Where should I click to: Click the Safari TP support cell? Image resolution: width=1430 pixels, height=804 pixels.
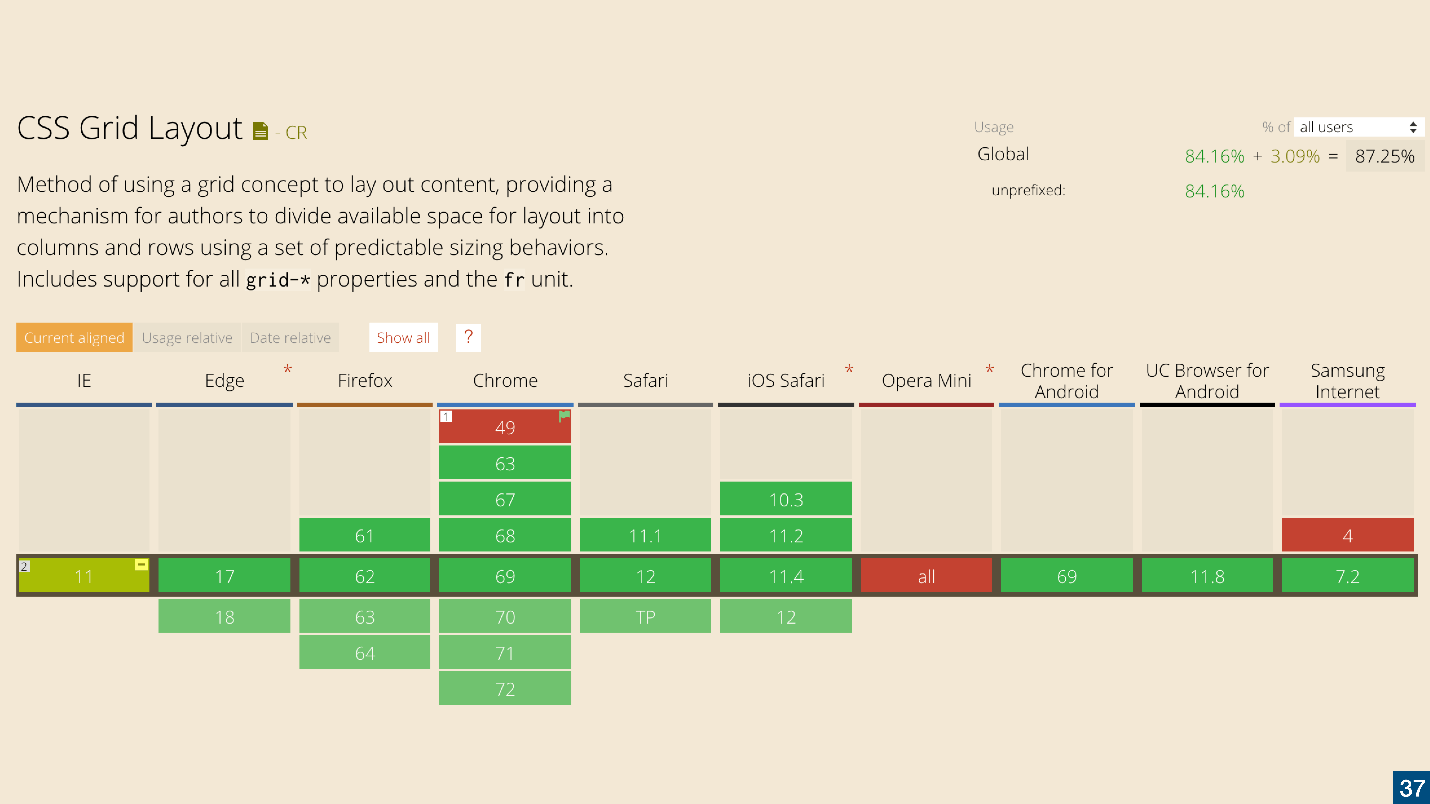pyautogui.click(x=645, y=616)
